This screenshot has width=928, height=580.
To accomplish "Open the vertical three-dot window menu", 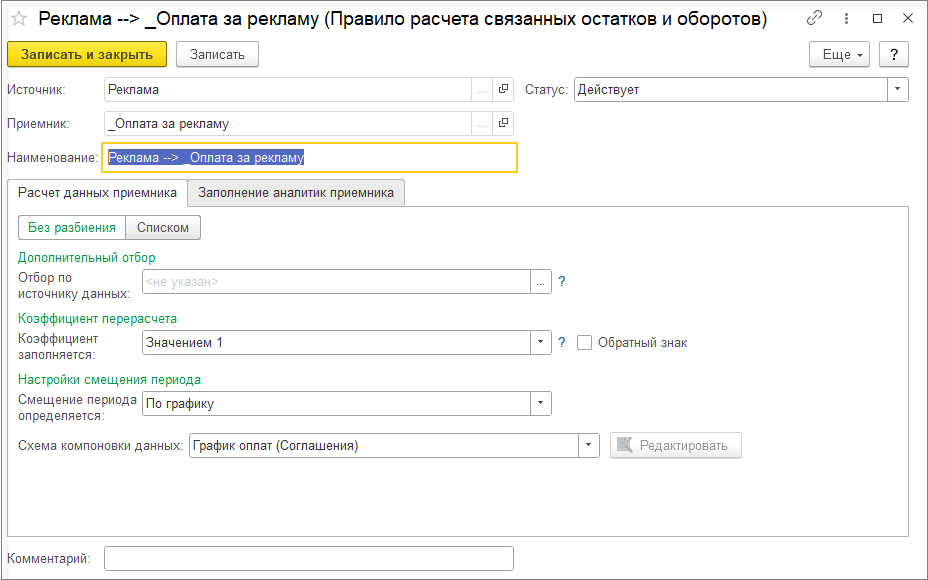I will [846, 19].
